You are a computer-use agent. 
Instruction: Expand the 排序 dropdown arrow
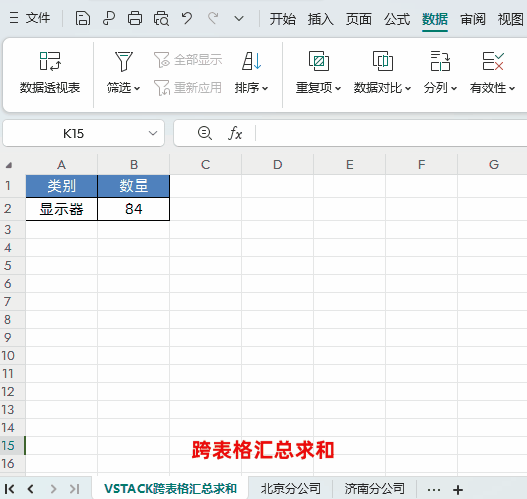(x=265, y=88)
